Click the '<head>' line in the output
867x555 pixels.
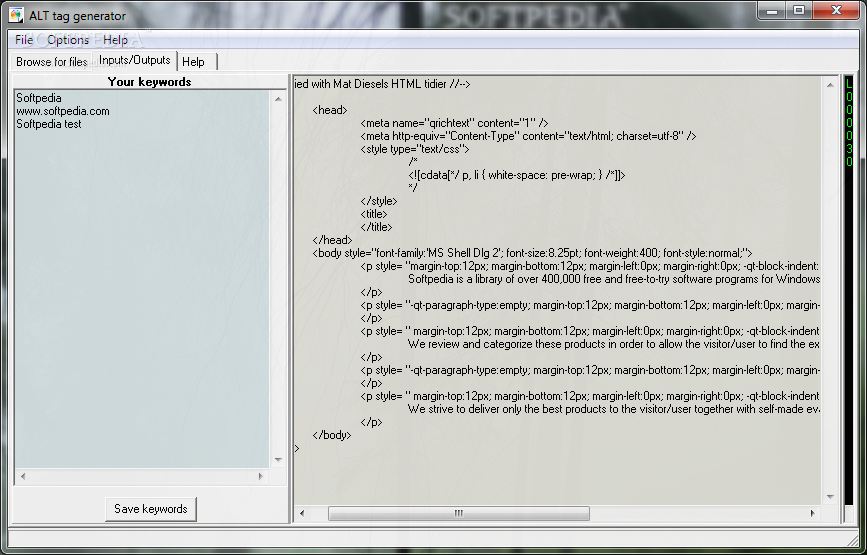point(330,110)
